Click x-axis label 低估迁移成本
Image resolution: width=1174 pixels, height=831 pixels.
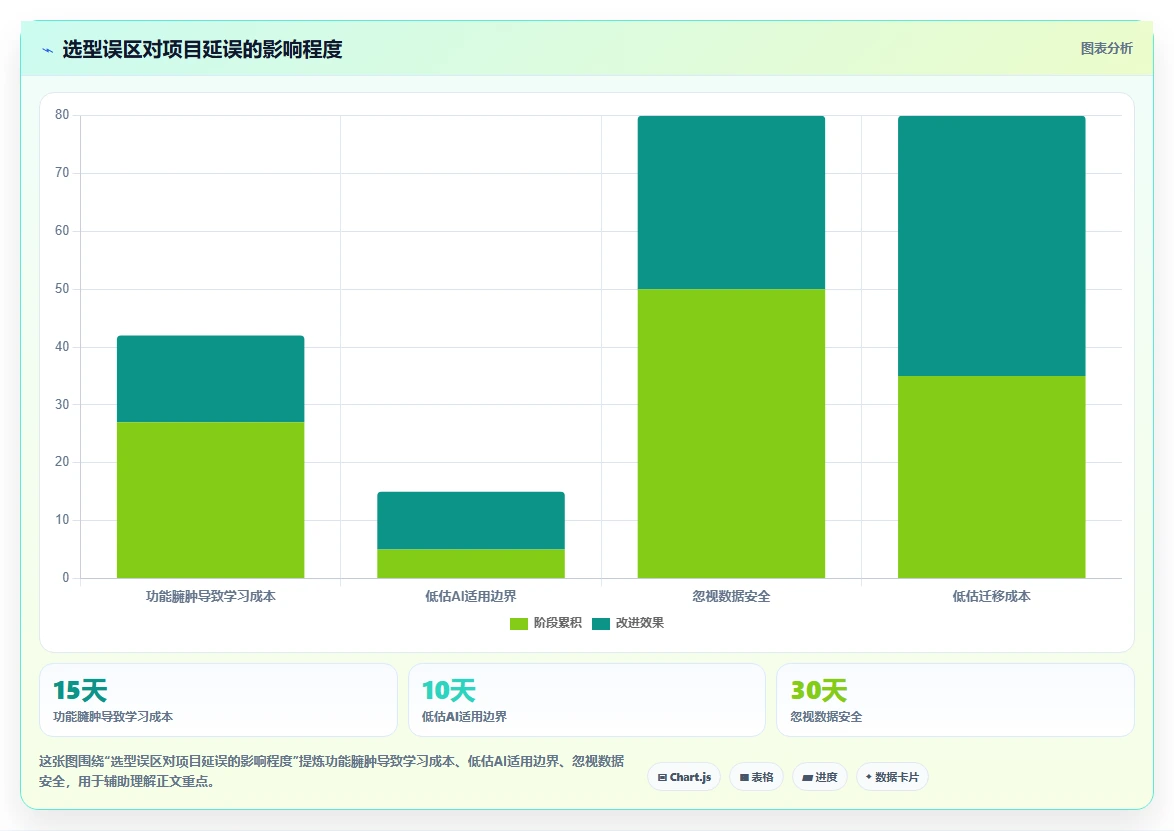click(x=991, y=597)
